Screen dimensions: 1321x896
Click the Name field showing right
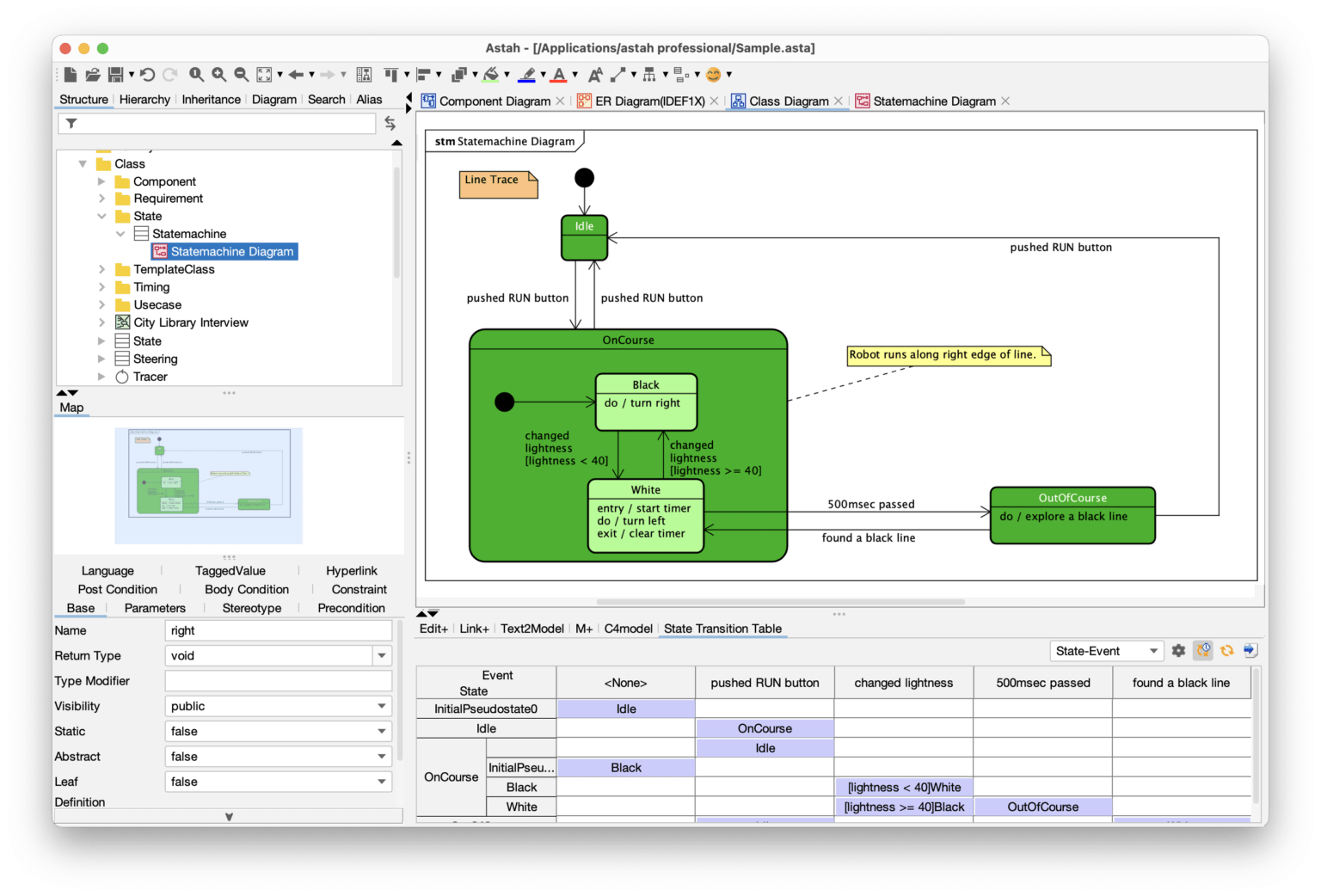click(x=277, y=629)
